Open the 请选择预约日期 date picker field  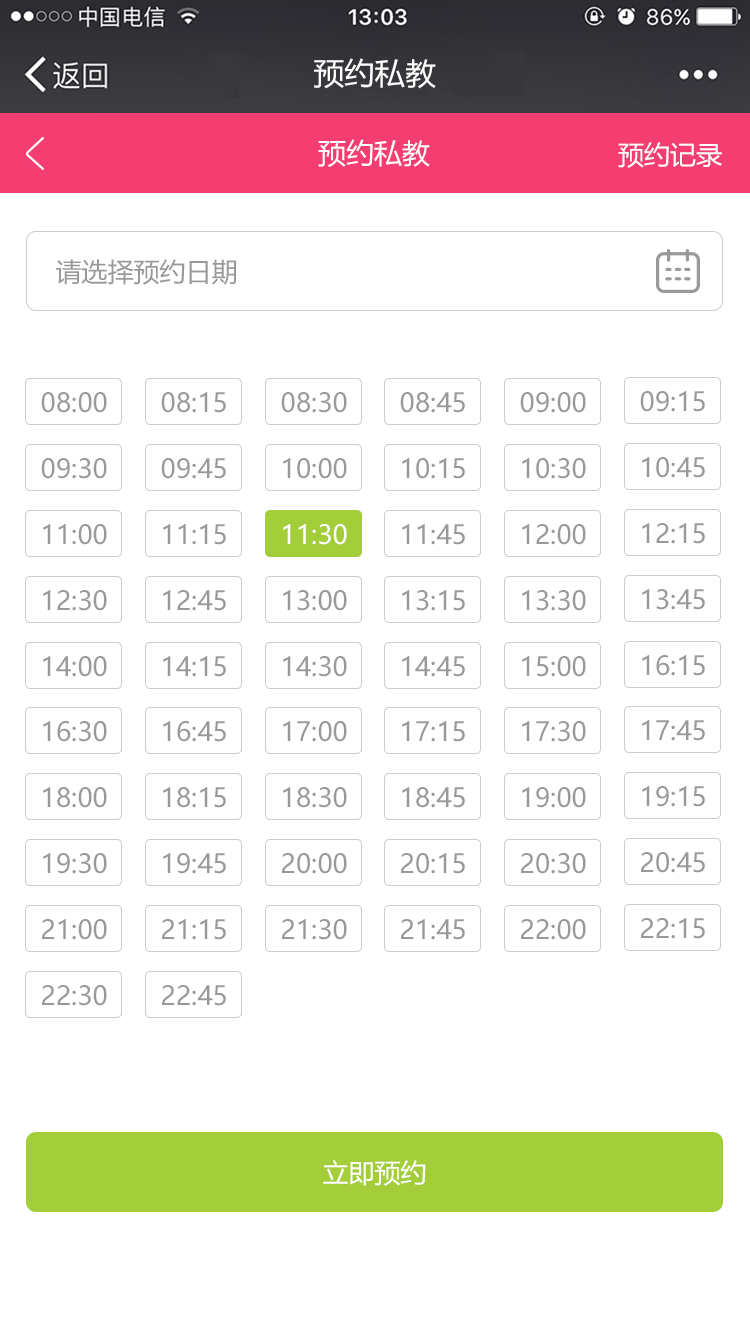[374, 271]
